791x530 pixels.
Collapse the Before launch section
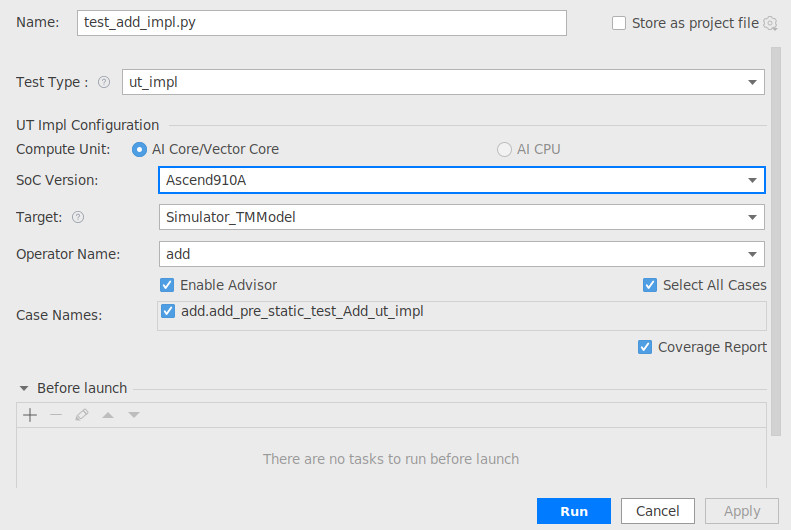24,388
